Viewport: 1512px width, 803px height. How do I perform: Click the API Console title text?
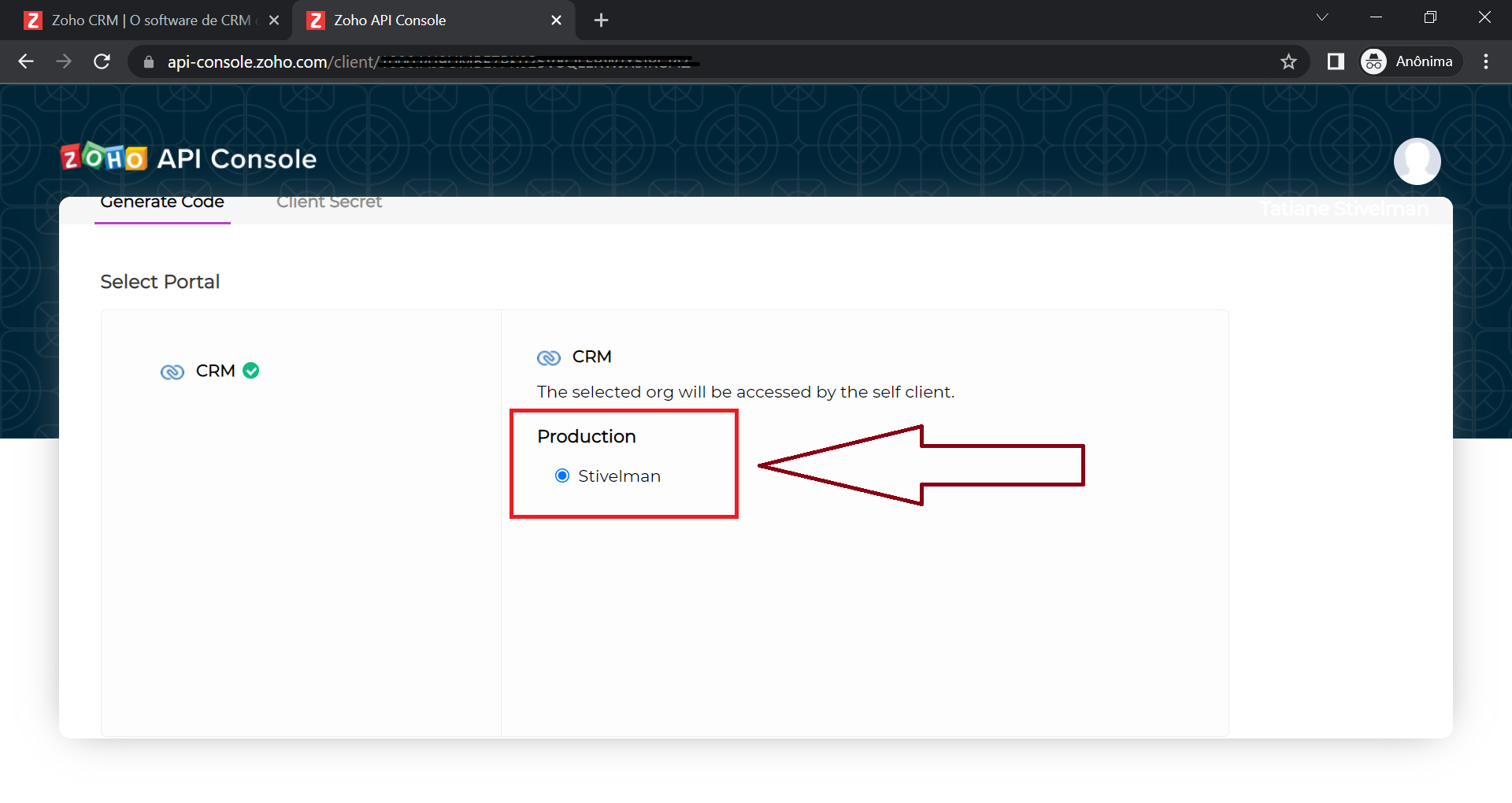[237, 159]
